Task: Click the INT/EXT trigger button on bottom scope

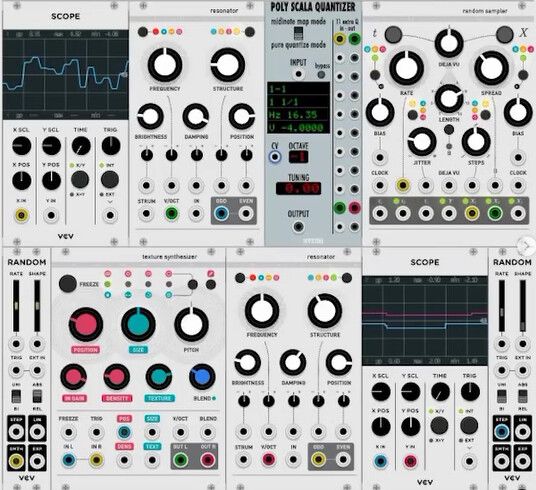Action: coord(469,425)
